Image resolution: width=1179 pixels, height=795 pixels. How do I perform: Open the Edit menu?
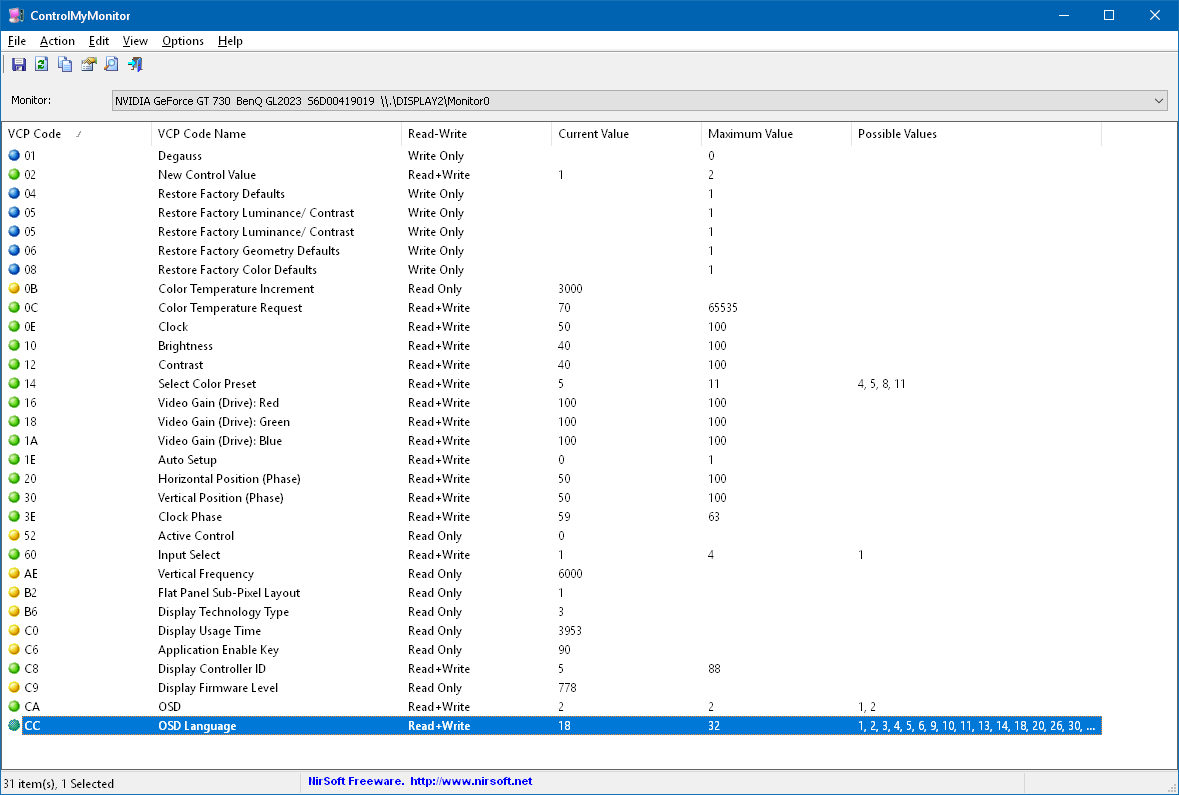99,41
